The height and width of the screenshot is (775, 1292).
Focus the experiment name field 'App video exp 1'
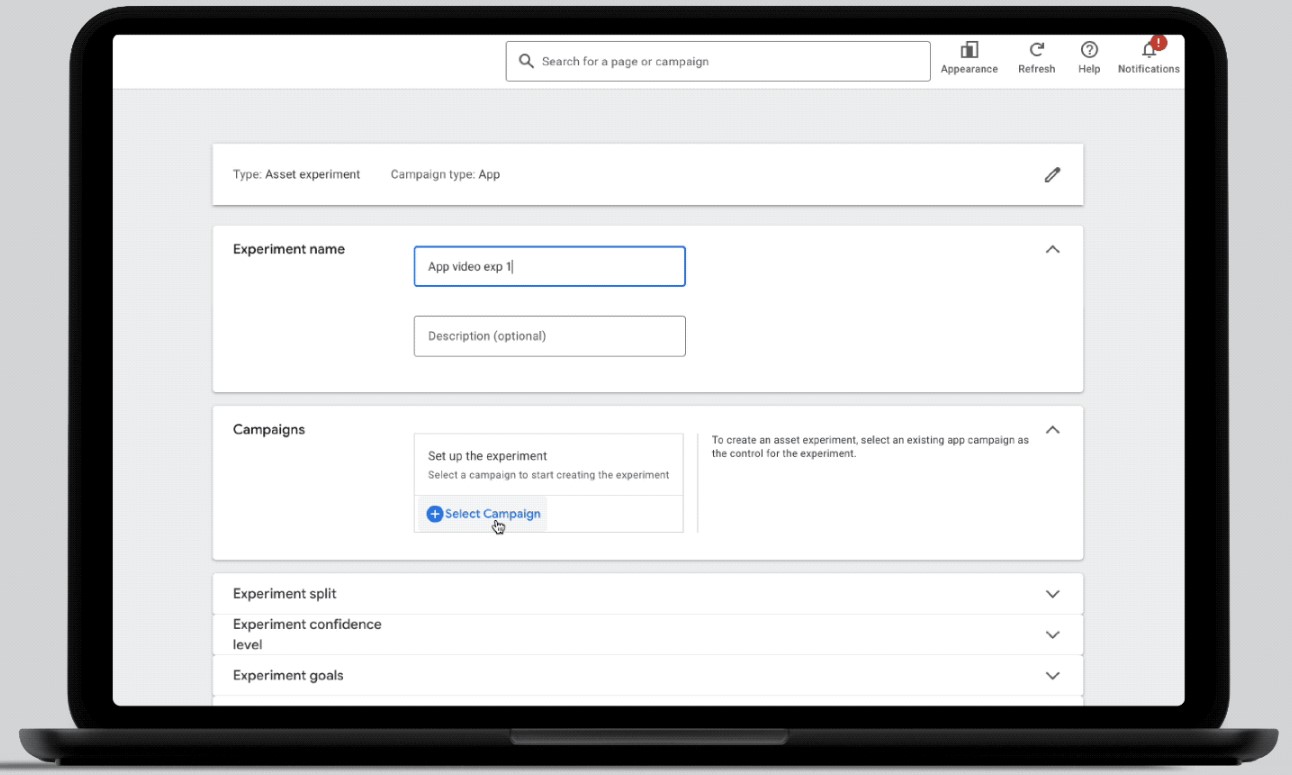549,267
